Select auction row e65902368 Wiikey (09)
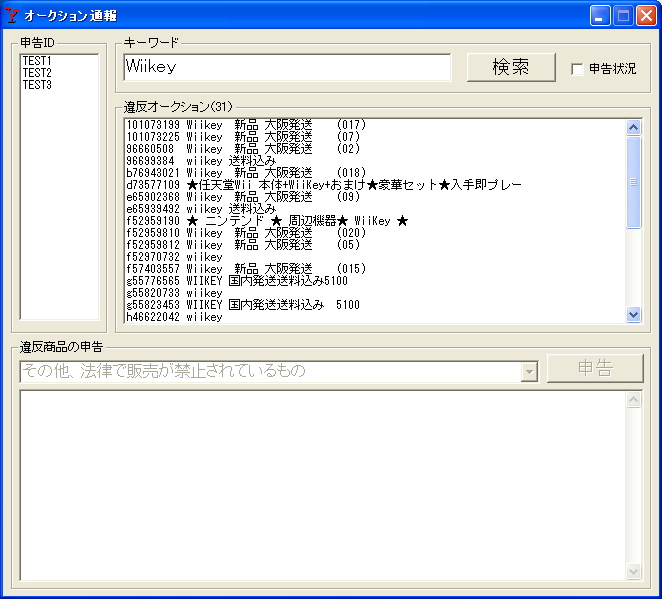The height and width of the screenshot is (599, 662). click(x=375, y=197)
